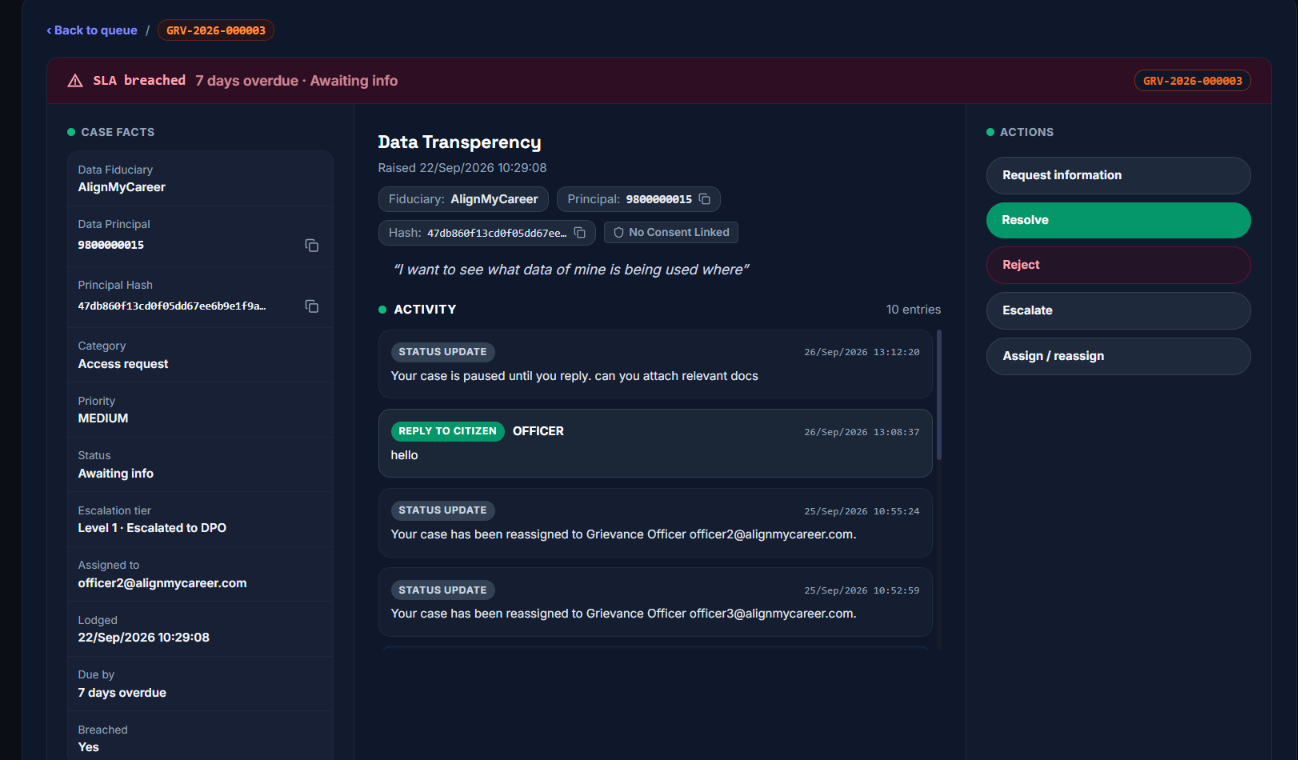This screenshot has width=1298, height=760.
Task: Click the 'Access request' category value
Action: click(x=123, y=364)
